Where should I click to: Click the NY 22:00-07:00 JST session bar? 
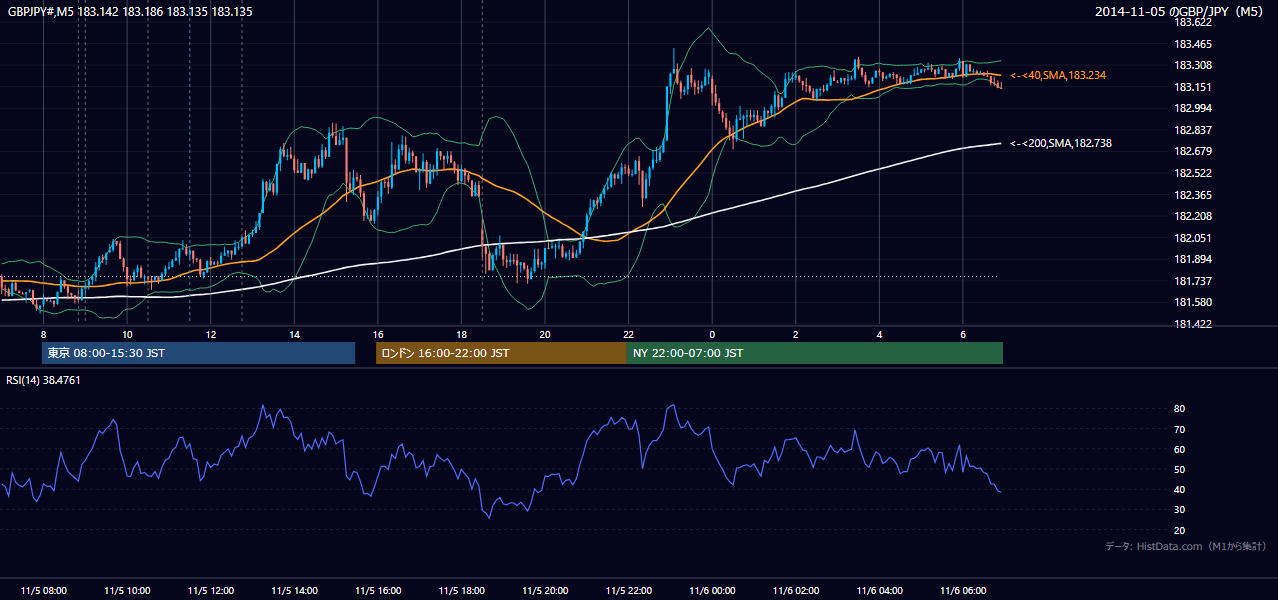[815, 353]
